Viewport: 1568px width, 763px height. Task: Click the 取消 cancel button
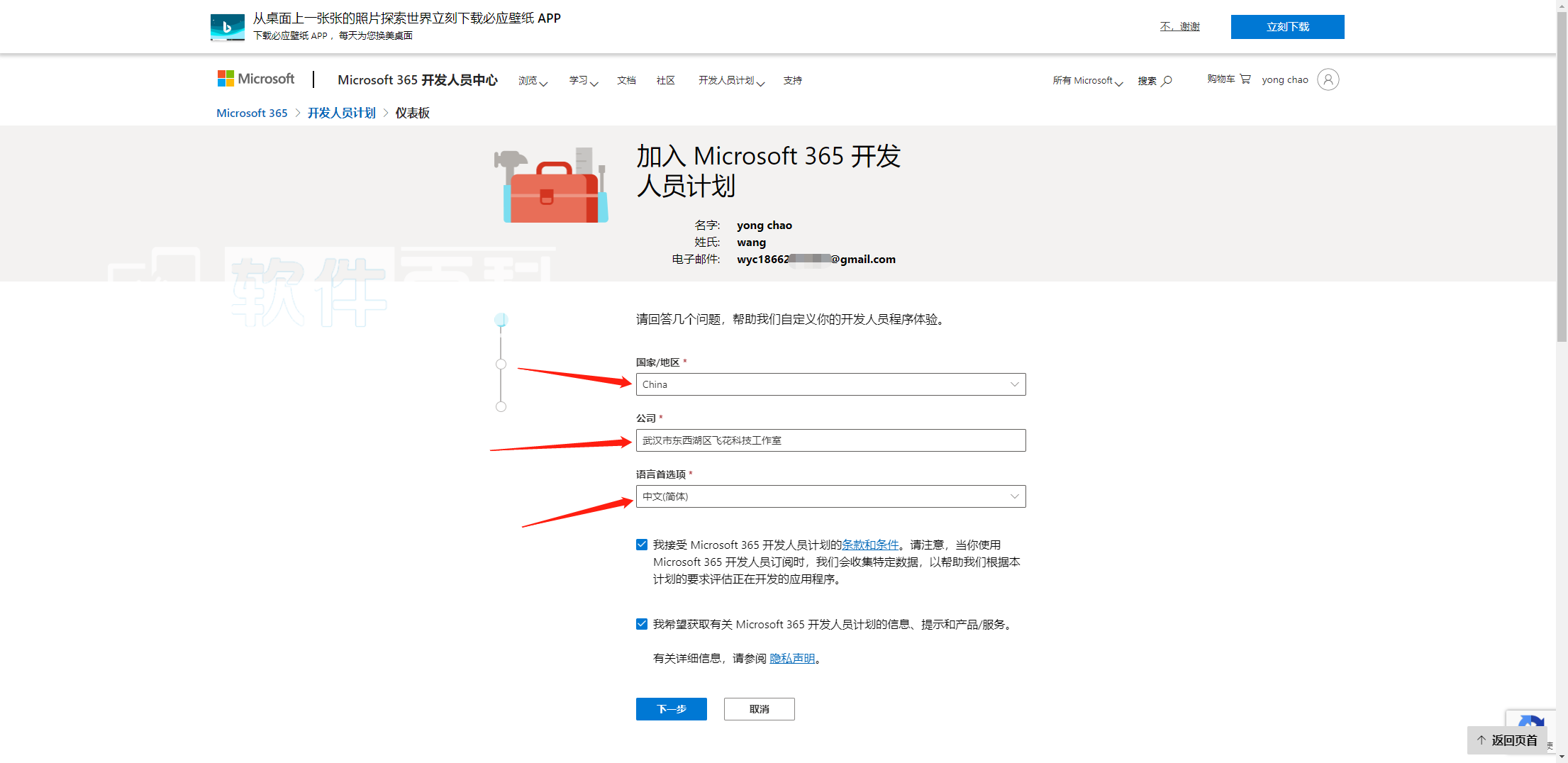[759, 709]
